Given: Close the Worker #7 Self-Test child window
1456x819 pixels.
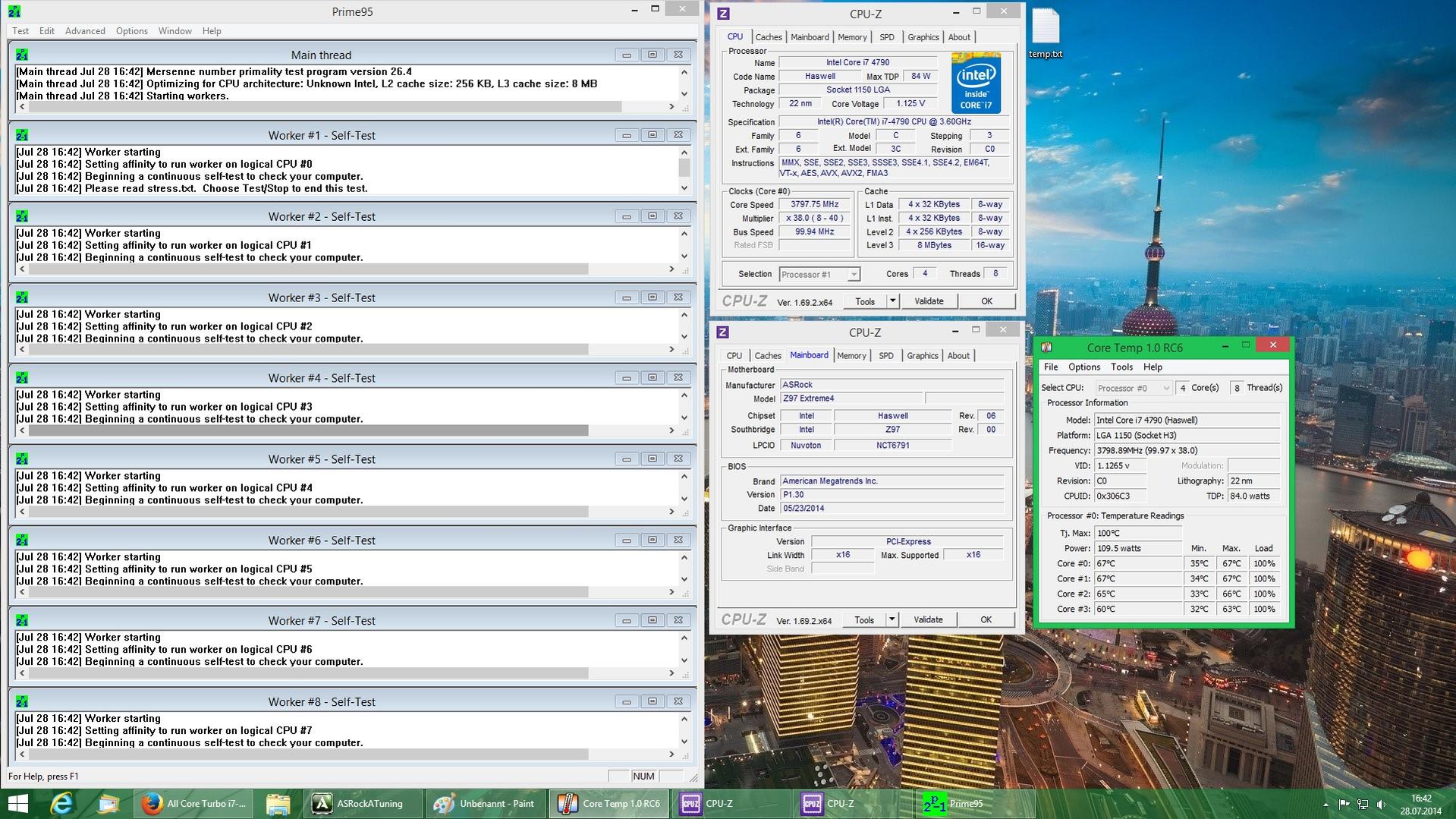Looking at the screenshot, I should click(x=678, y=621).
